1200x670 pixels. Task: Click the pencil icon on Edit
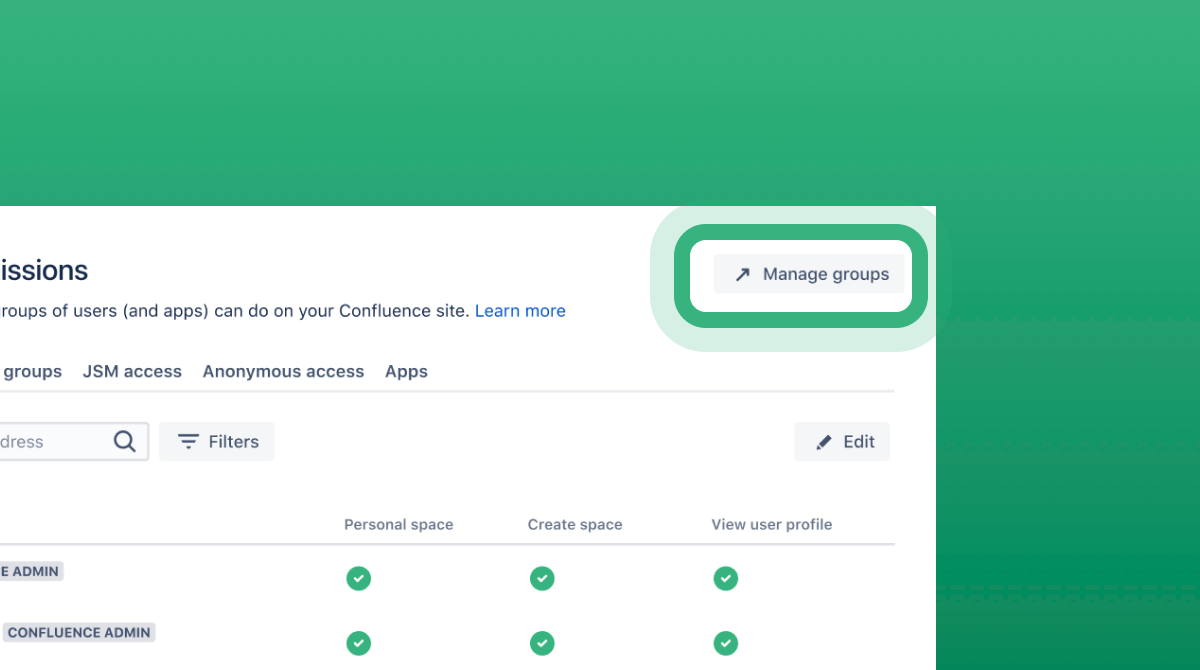(824, 442)
